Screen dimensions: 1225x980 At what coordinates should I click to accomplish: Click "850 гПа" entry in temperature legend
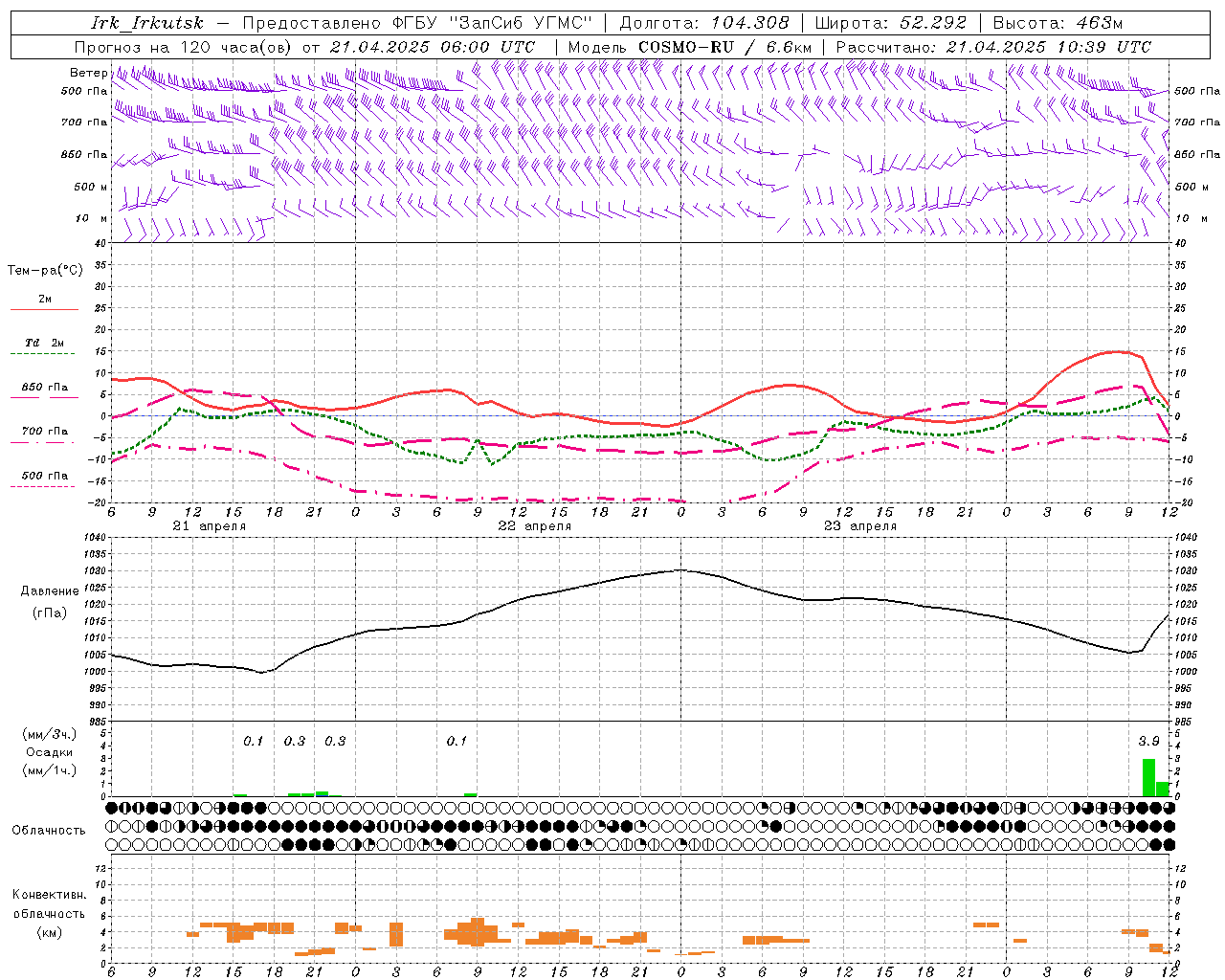click(44, 388)
